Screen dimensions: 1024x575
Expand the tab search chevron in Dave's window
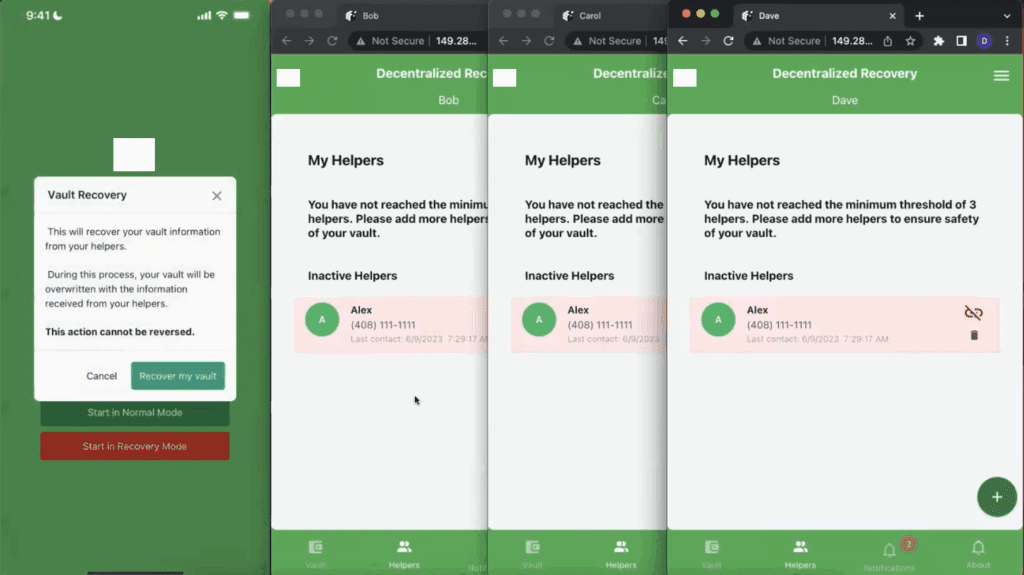(1006, 16)
